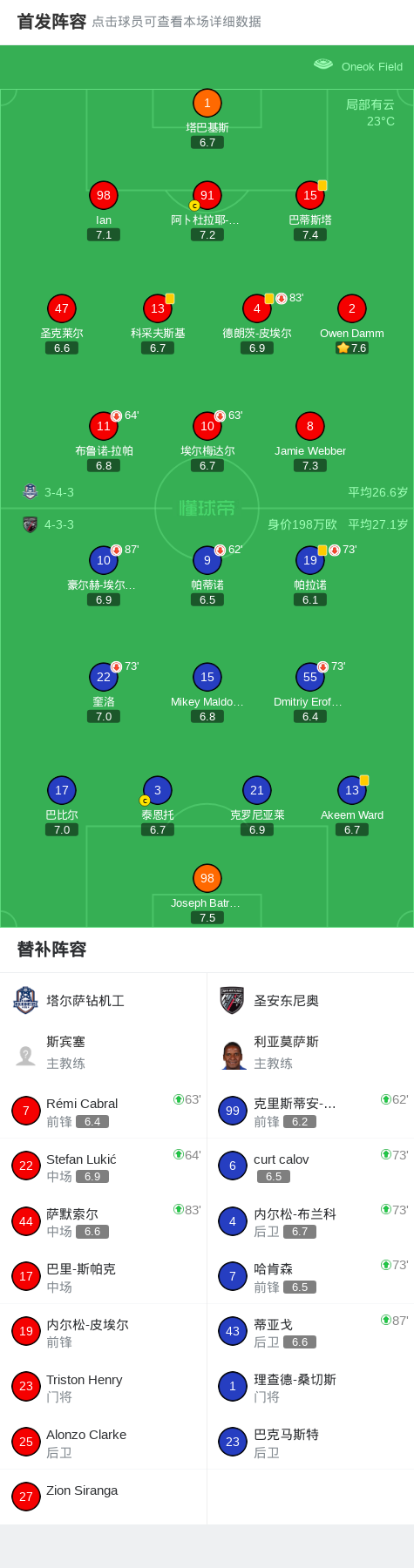Select number 2 Owen Damm player circle

[x=352, y=308]
